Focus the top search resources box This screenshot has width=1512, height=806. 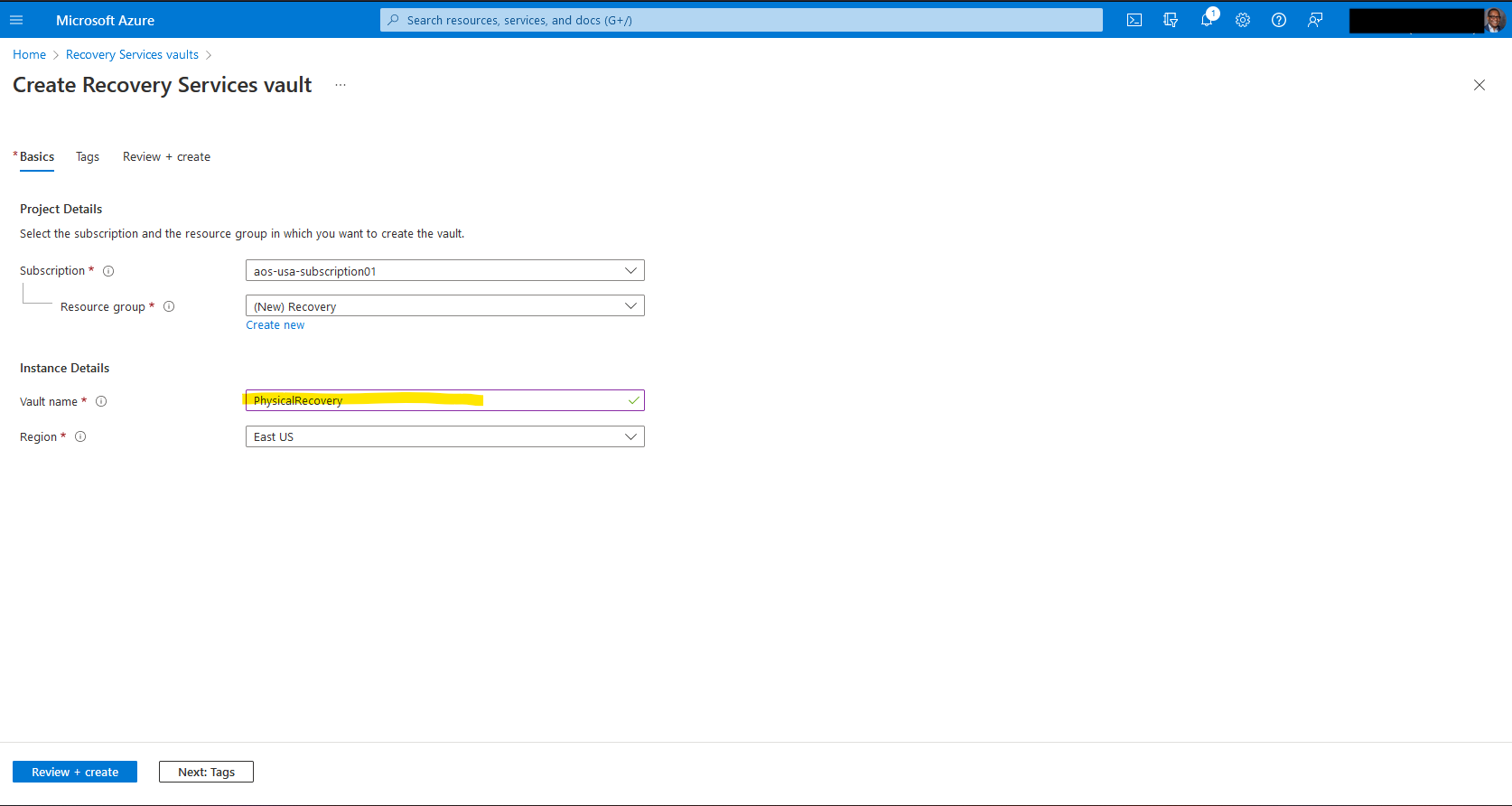point(742,20)
